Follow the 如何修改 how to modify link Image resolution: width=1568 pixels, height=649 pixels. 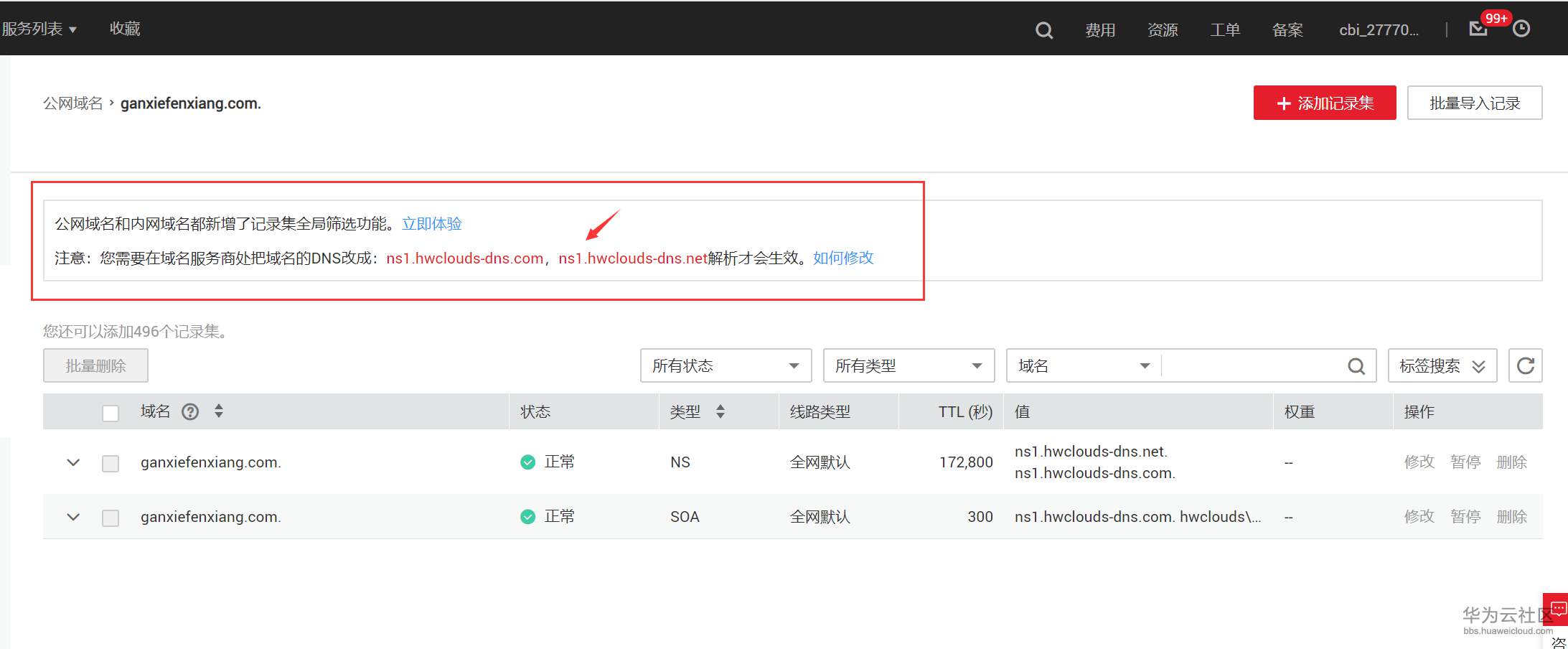tap(843, 258)
